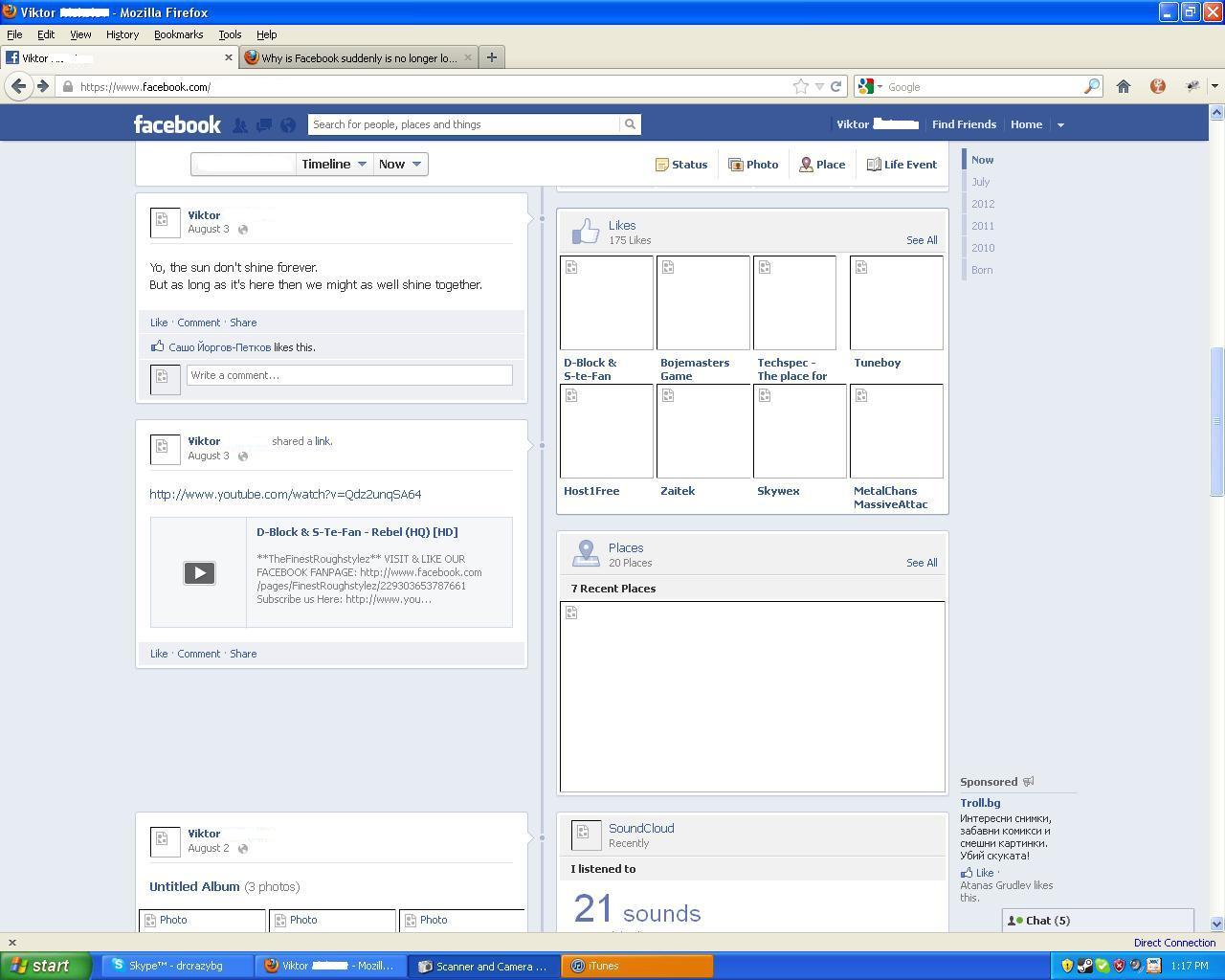Click See All in Likes section
The width and height of the screenshot is (1225, 980).
[922, 240]
